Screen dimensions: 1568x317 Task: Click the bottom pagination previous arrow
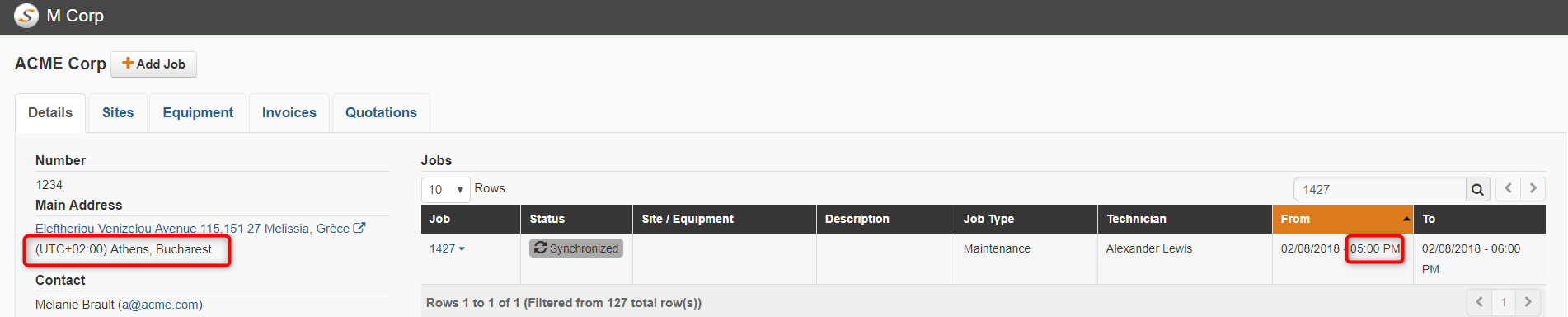pyautogui.click(x=1480, y=302)
